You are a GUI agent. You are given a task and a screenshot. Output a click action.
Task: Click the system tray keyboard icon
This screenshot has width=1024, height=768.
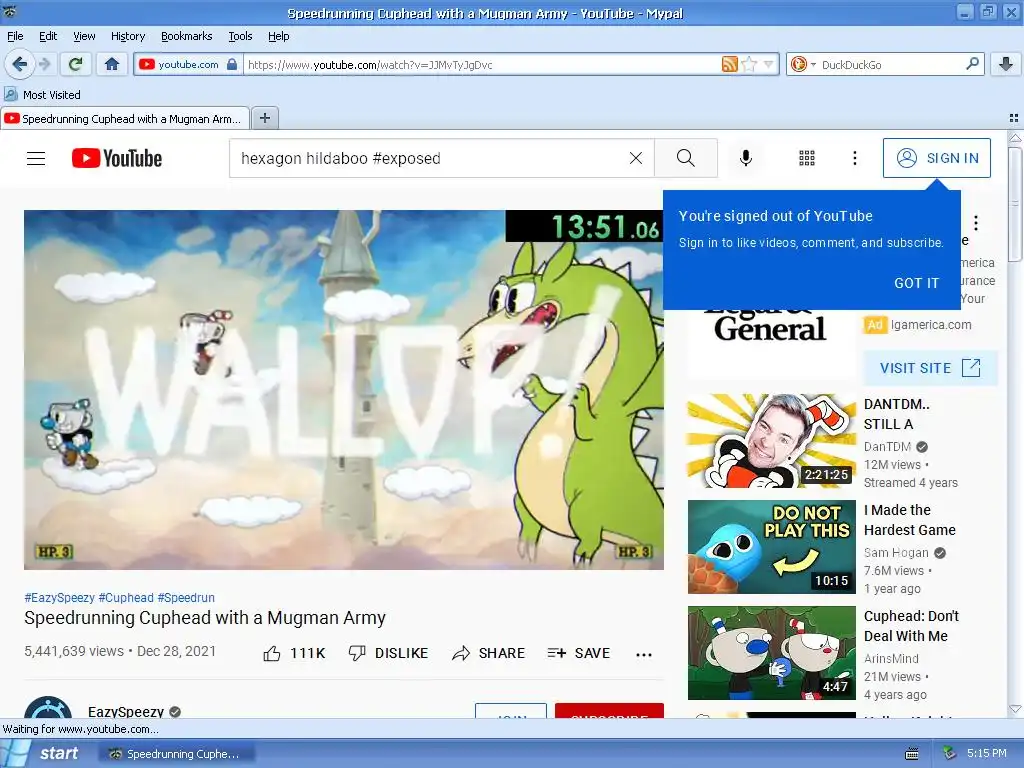point(912,754)
